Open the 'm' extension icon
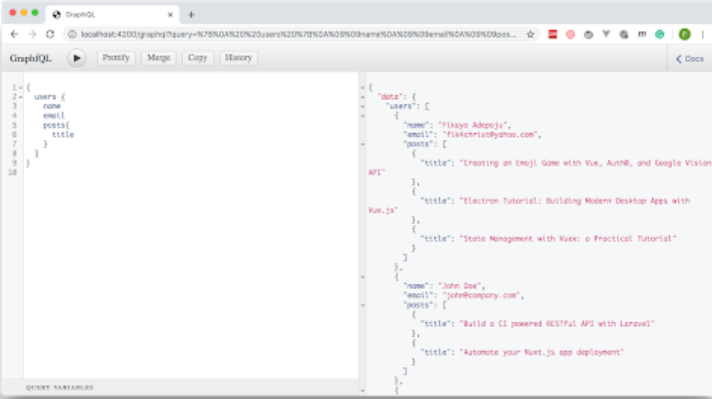 point(642,34)
